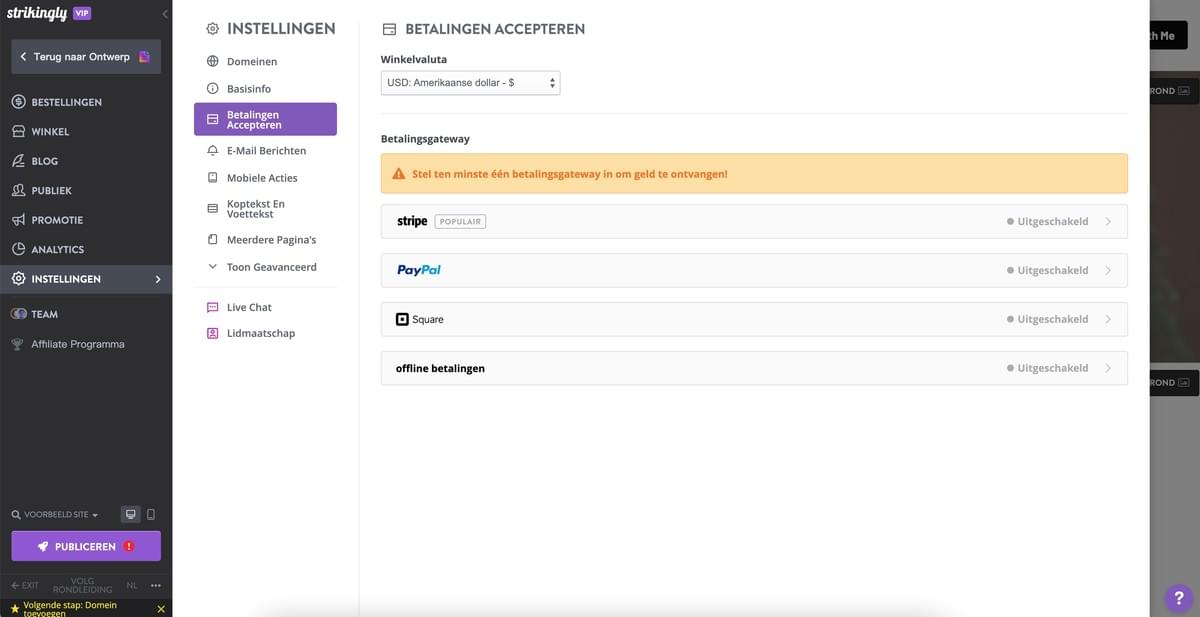Open offline betalingen settings

pos(754,368)
